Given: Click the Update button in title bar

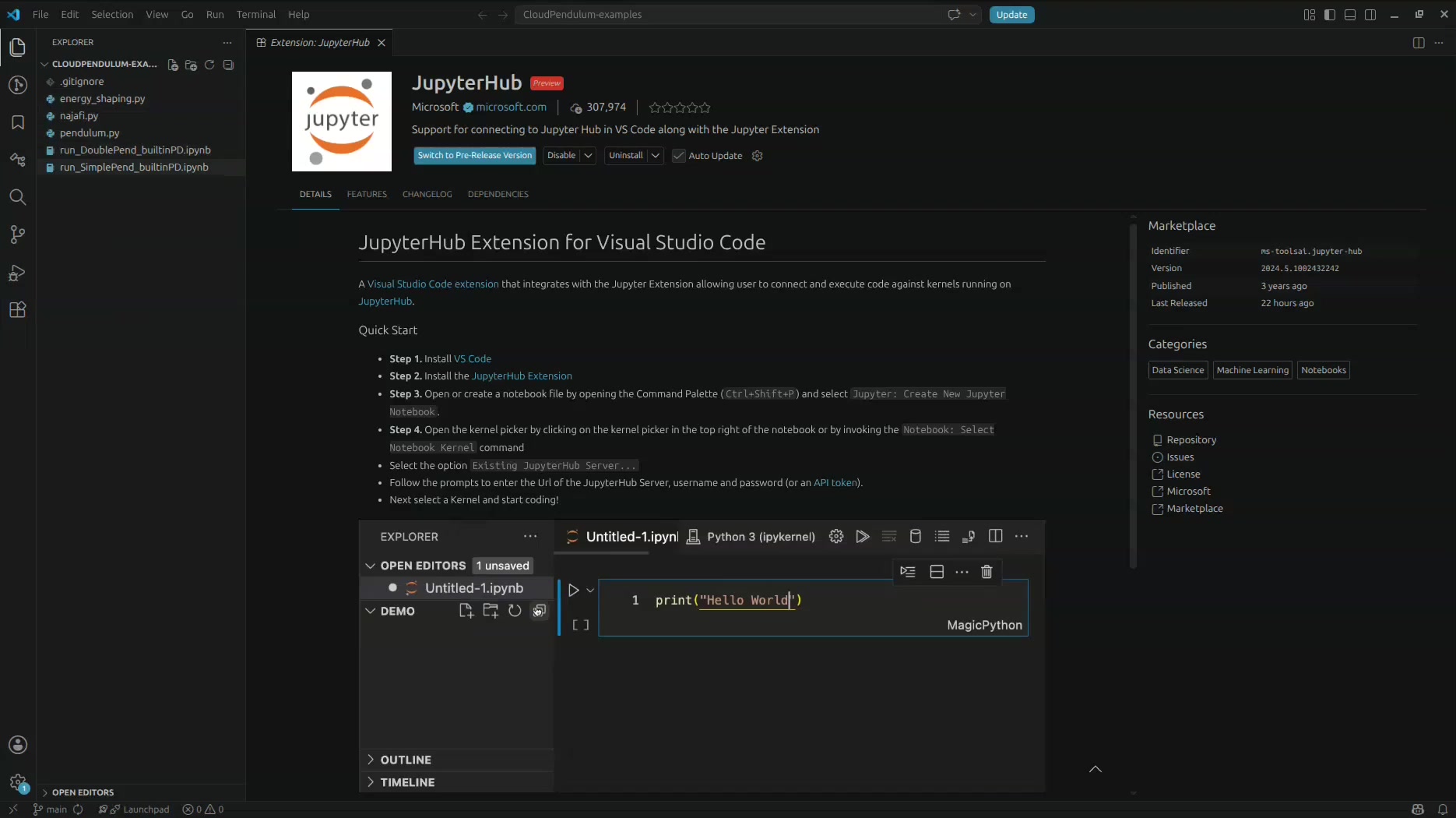Looking at the screenshot, I should tap(1011, 15).
